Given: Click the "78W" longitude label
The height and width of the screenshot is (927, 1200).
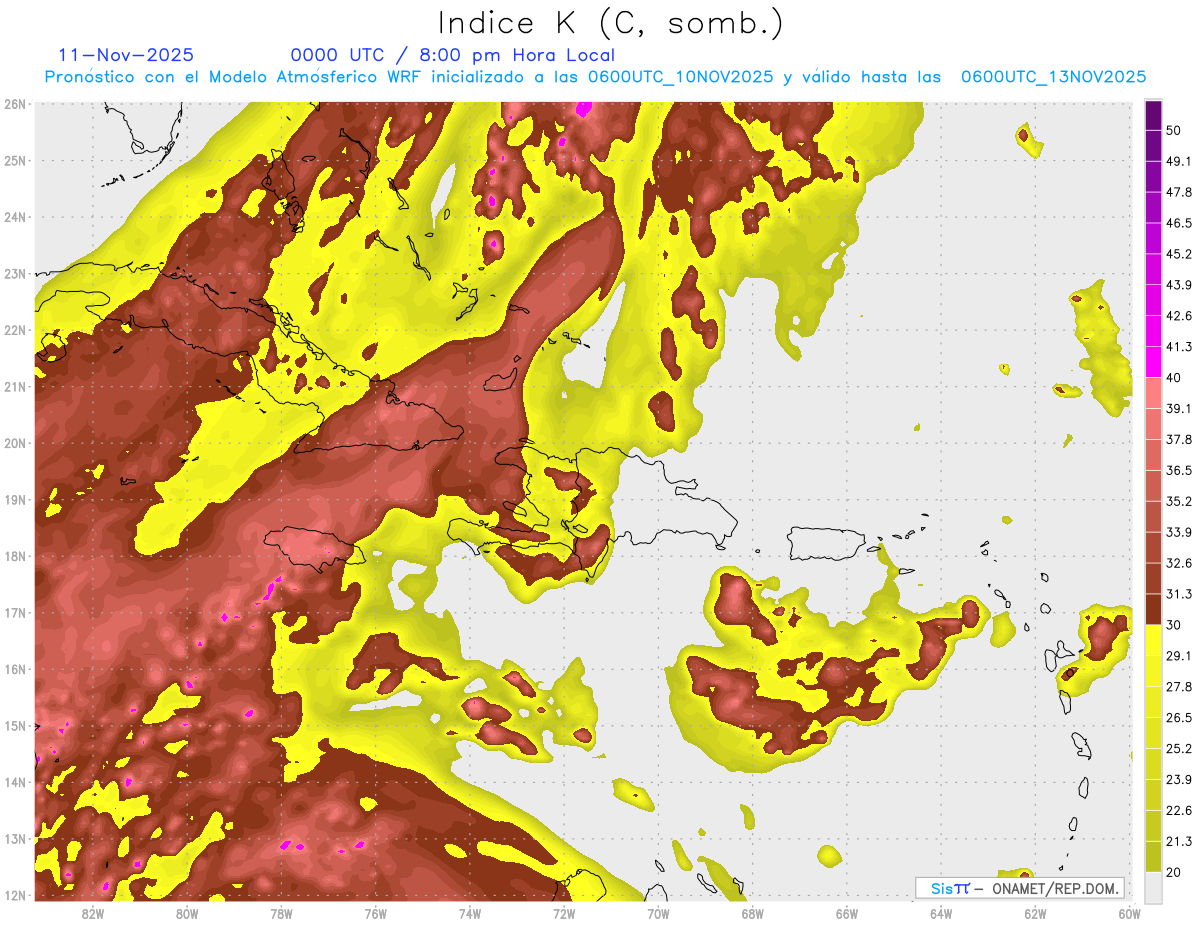Looking at the screenshot, I should [281, 914].
